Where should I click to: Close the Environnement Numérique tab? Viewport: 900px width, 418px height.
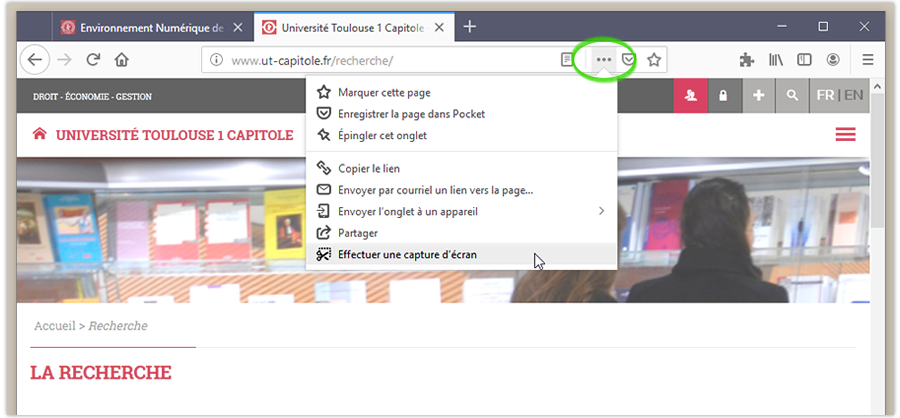(x=239, y=27)
